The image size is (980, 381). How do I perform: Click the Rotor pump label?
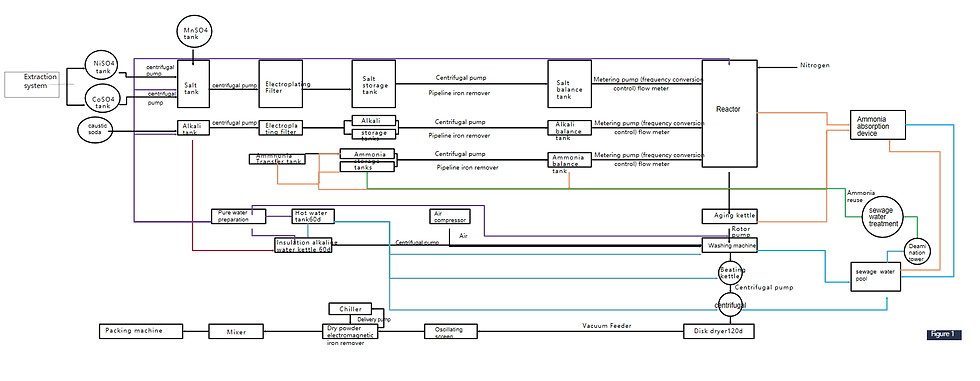(741, 232)
